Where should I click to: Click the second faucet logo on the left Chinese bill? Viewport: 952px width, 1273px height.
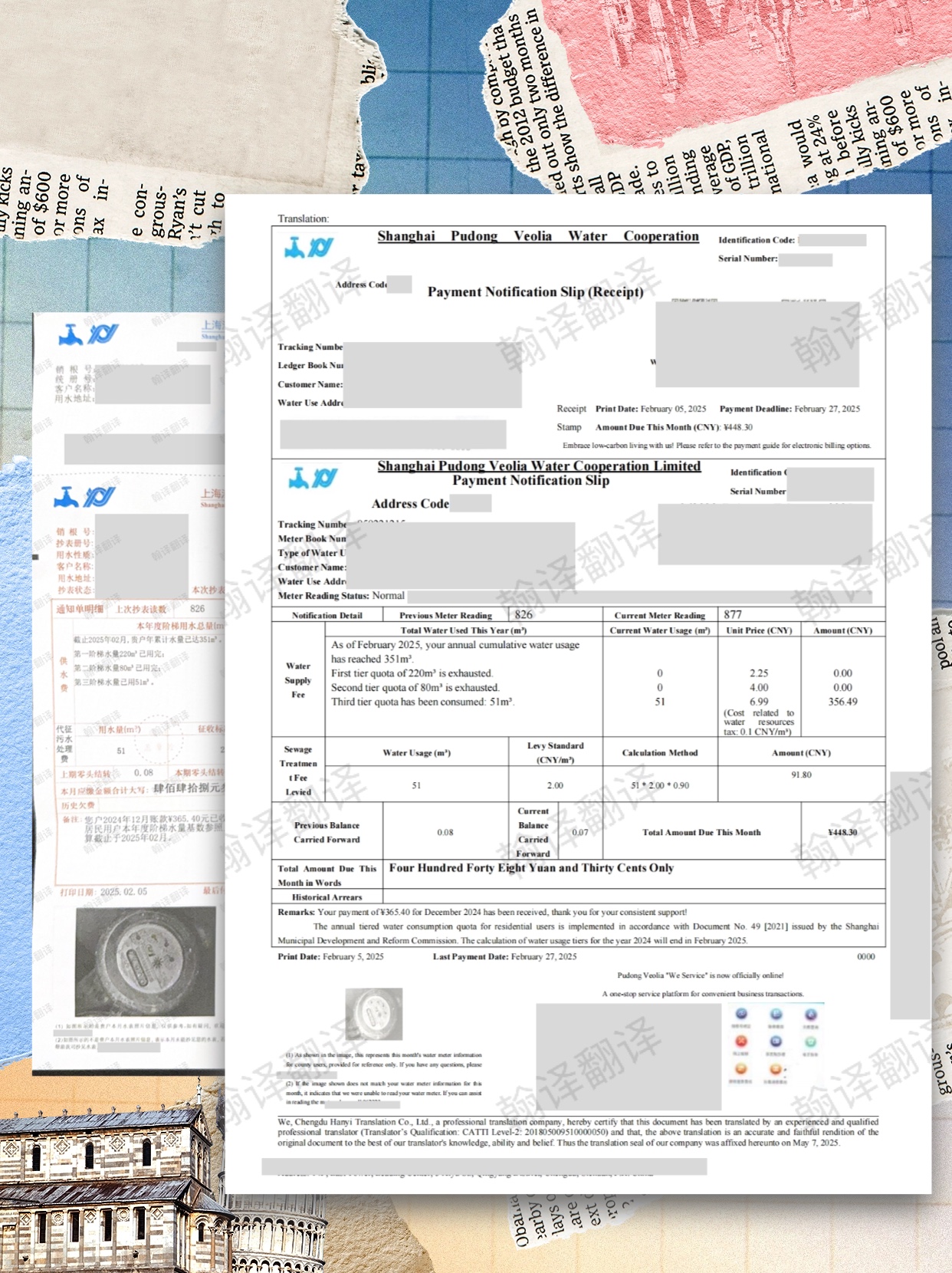[84, 497]
